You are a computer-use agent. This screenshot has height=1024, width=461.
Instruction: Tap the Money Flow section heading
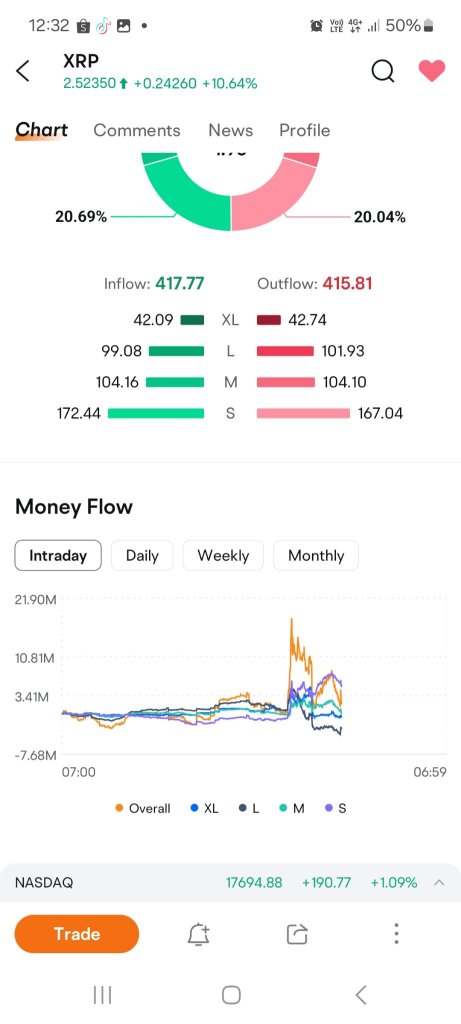74,507
